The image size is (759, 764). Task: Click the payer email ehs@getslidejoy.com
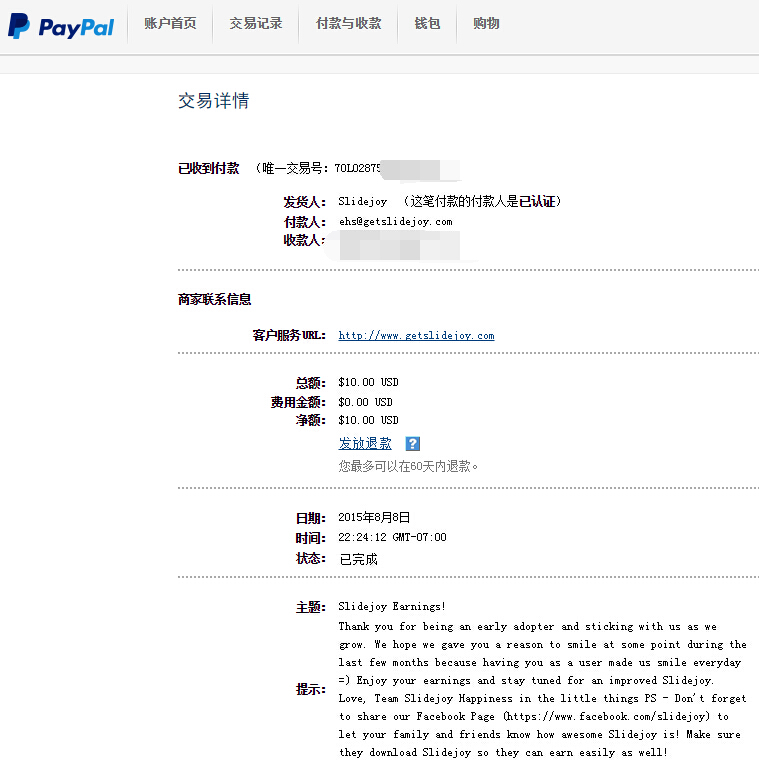396,222
